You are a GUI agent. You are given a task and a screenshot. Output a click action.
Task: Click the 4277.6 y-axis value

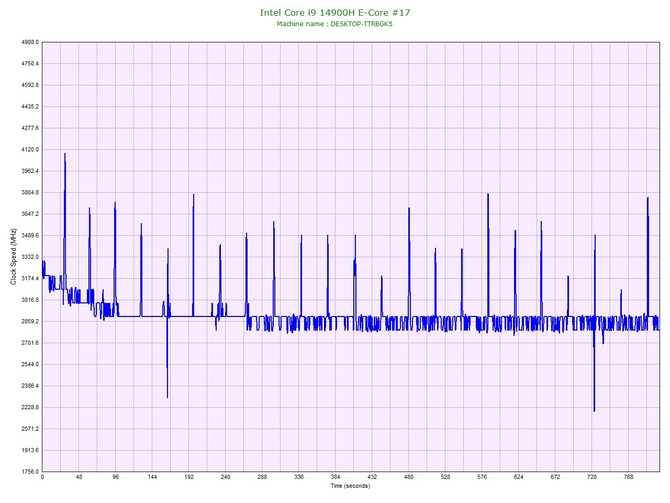pos(30,128)
